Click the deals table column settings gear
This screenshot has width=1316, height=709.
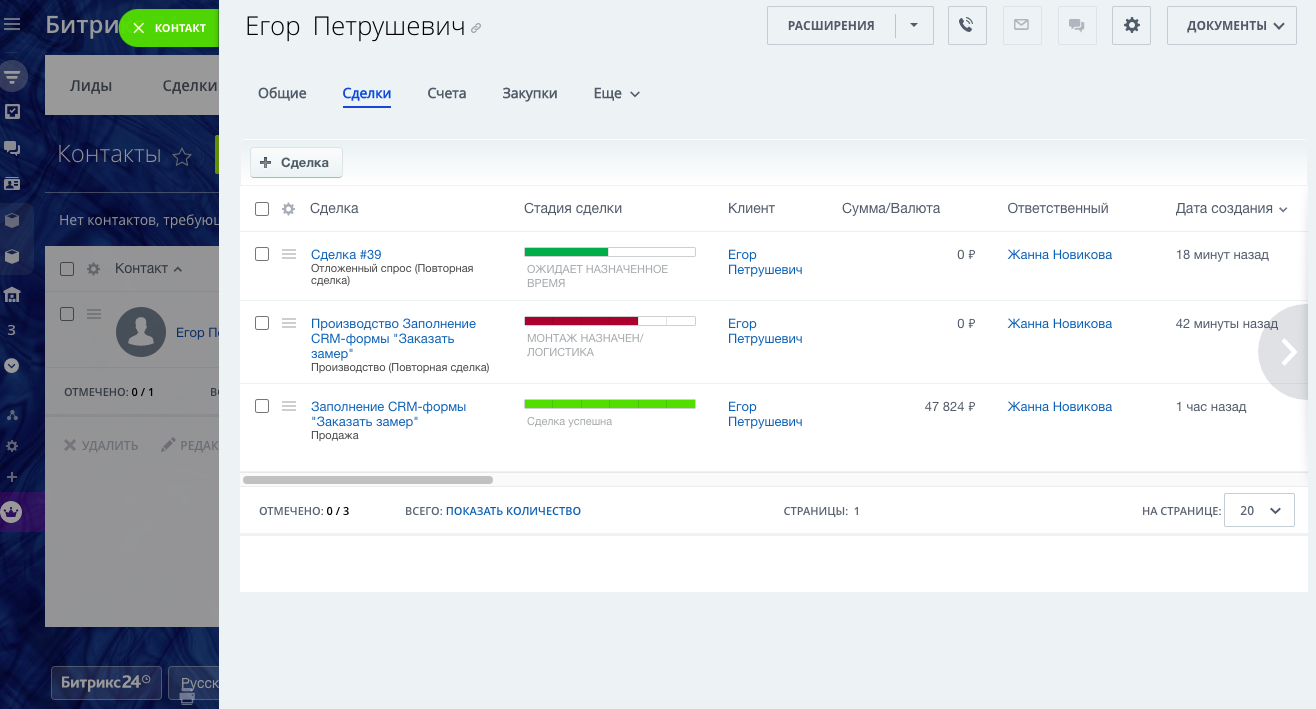pos(288,209)
